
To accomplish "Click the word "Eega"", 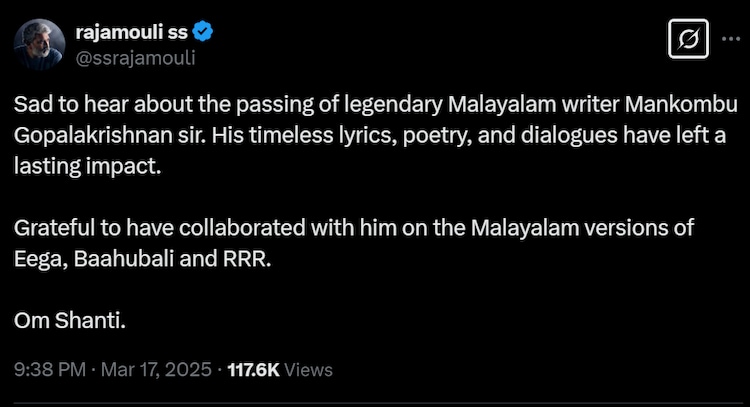I will pos(36,260).
